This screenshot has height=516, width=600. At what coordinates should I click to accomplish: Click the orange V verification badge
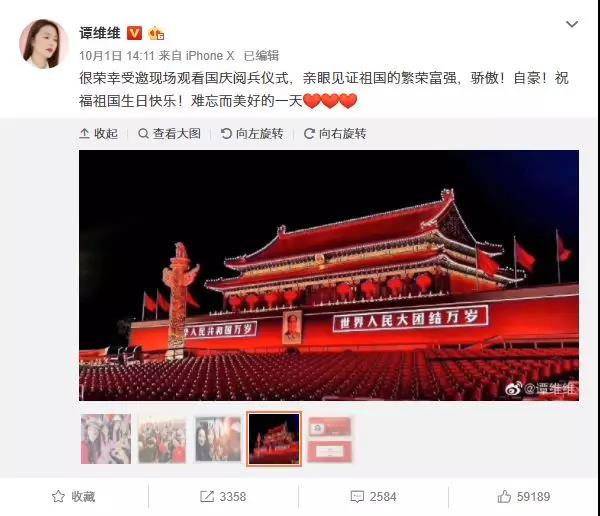point(134,33)
